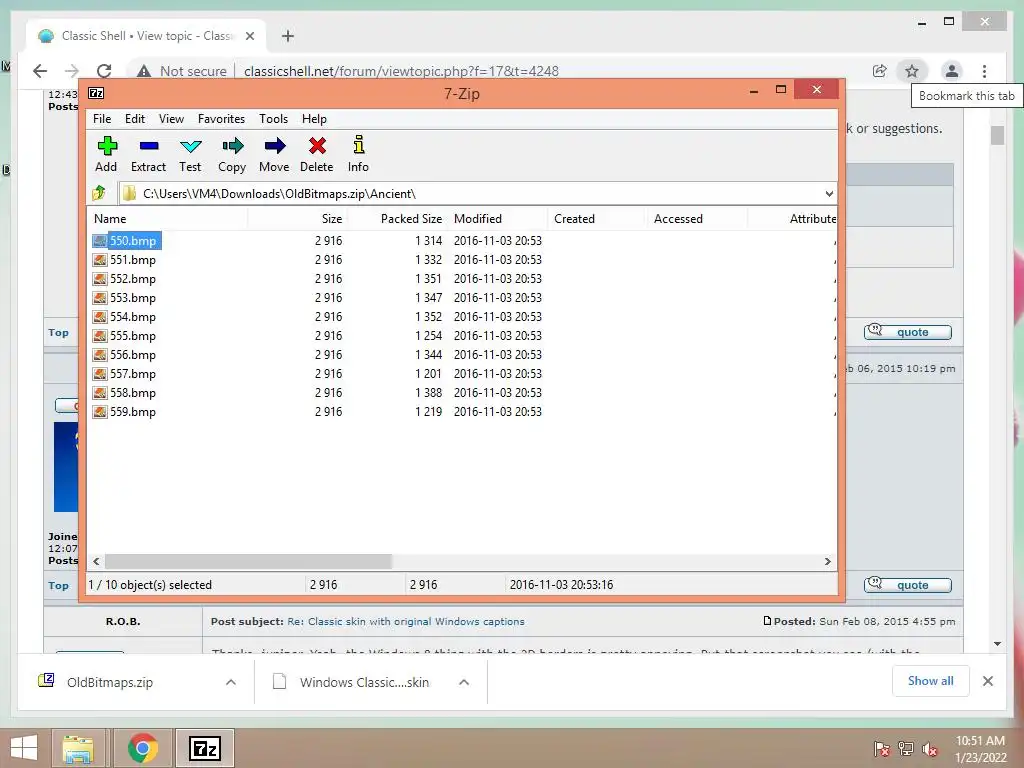Click the muted volume tray icon
Viewport: 1024px width, 768px height.
click(931, 750)
